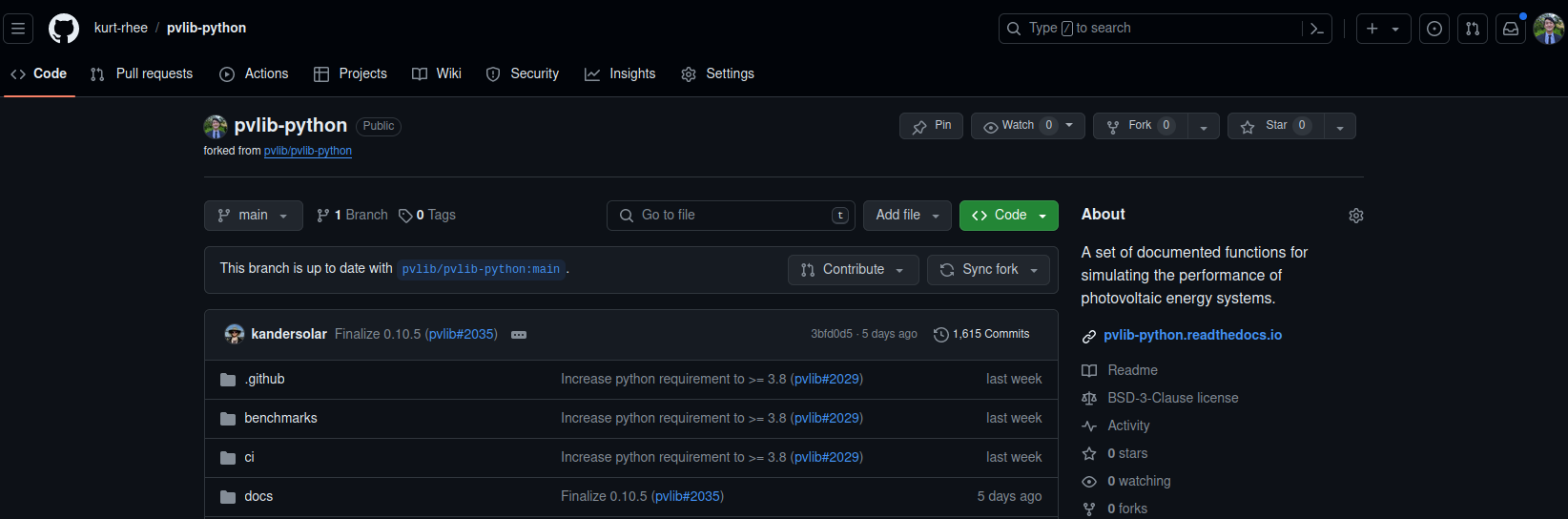The width and height of the screenshot is (1568, 519).
Task: Pin this repository
Action: pos(931,126)
